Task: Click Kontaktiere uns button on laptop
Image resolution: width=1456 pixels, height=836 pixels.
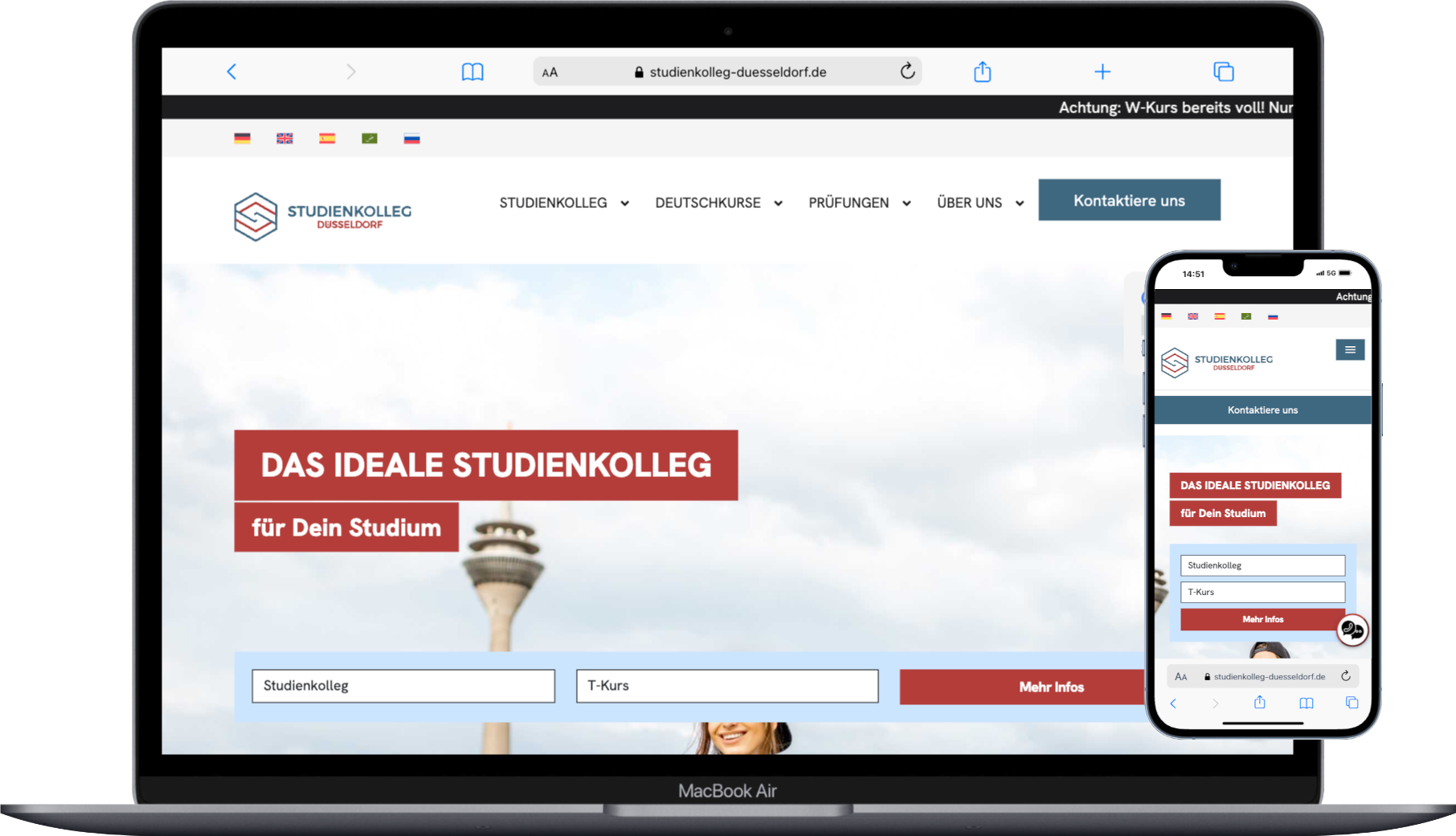Action: click(1129, 200)
